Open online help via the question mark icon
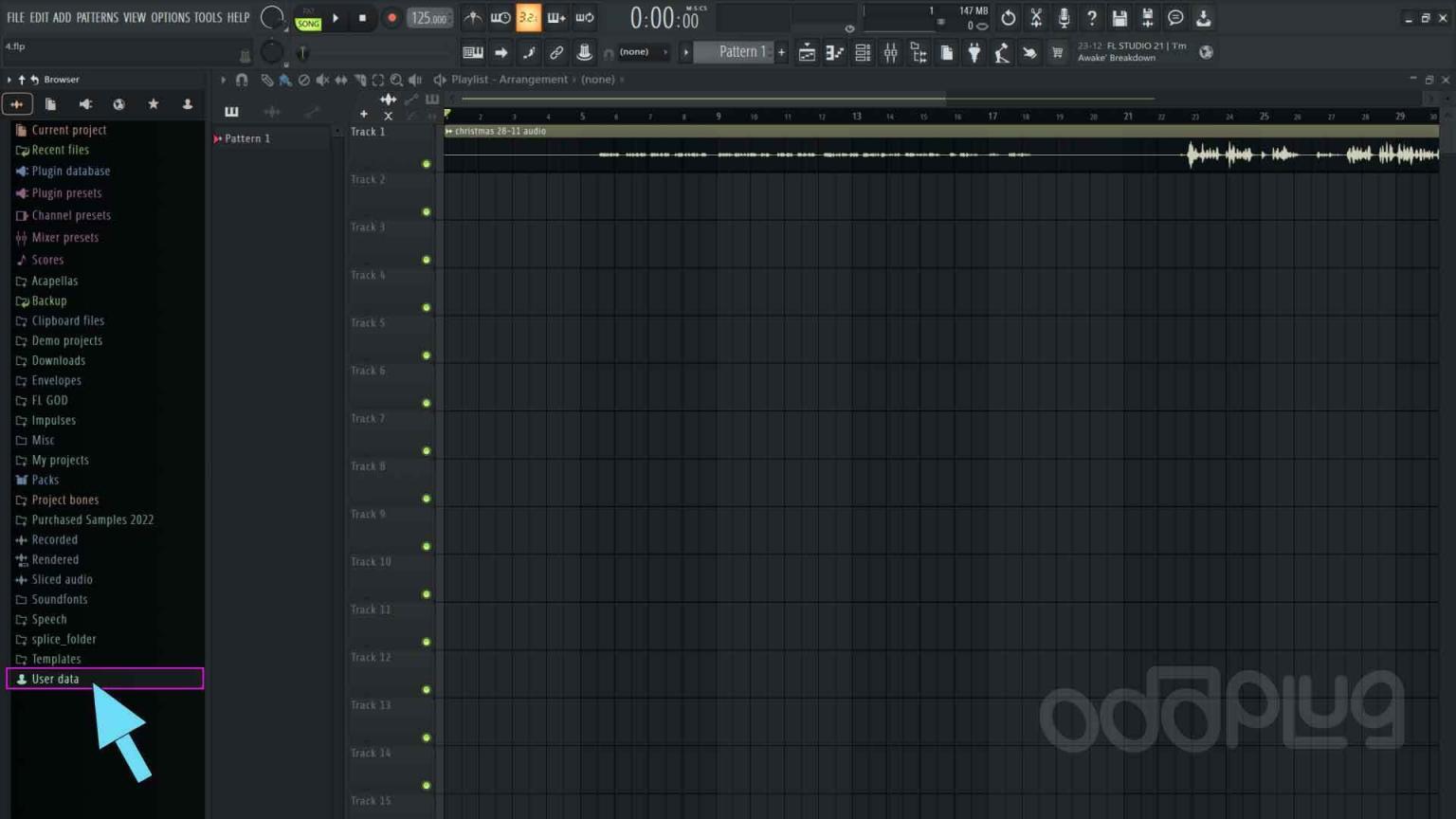Viewport: 1456px width, 819px height. pyautogui.click(x=1091, y=18)
